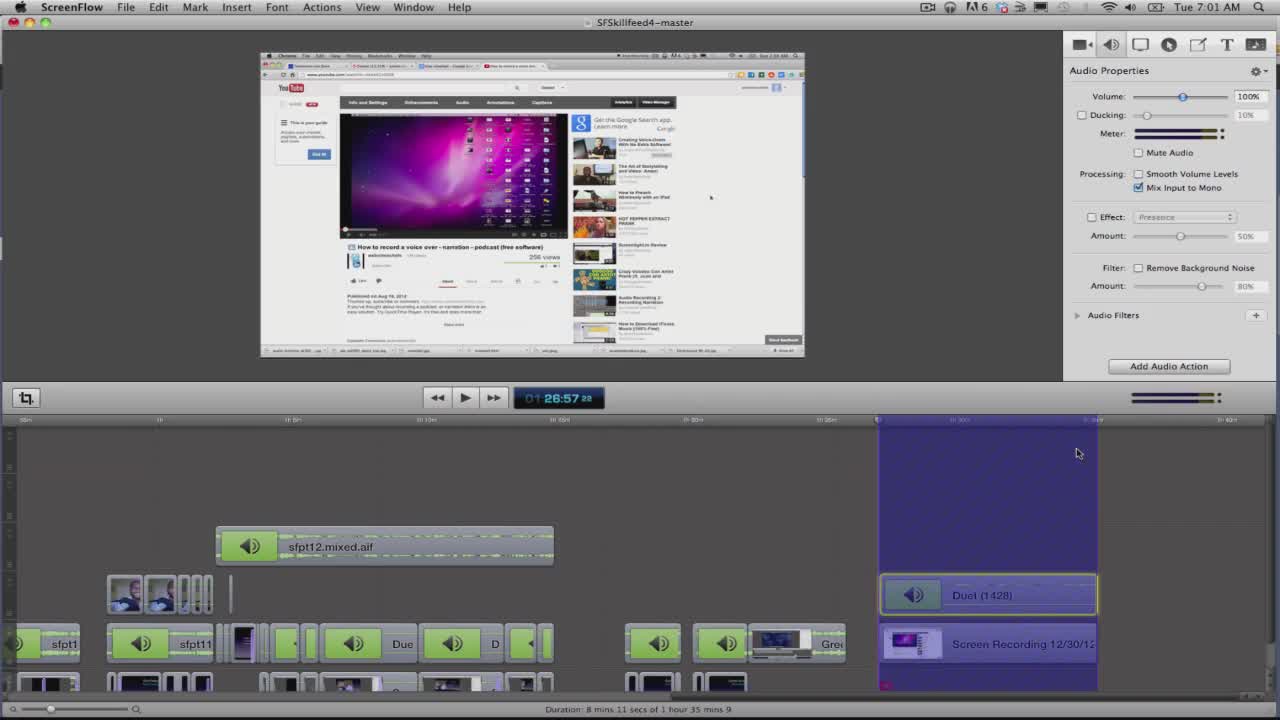The image size is (1280, 720).
Task: Adjust the Ducking slider
Action: click(1181, 116)
